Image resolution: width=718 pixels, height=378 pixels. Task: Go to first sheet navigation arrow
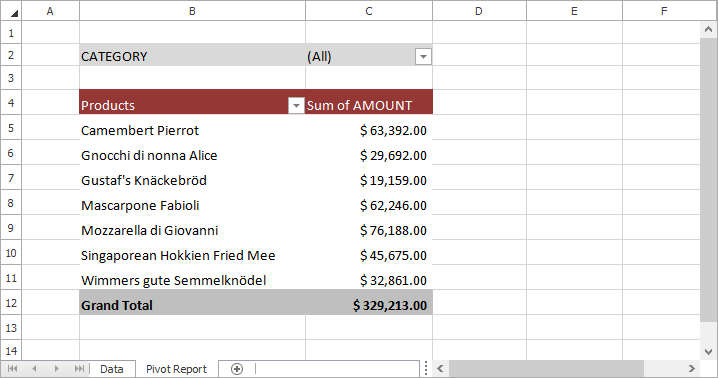(x=12, y=368)
